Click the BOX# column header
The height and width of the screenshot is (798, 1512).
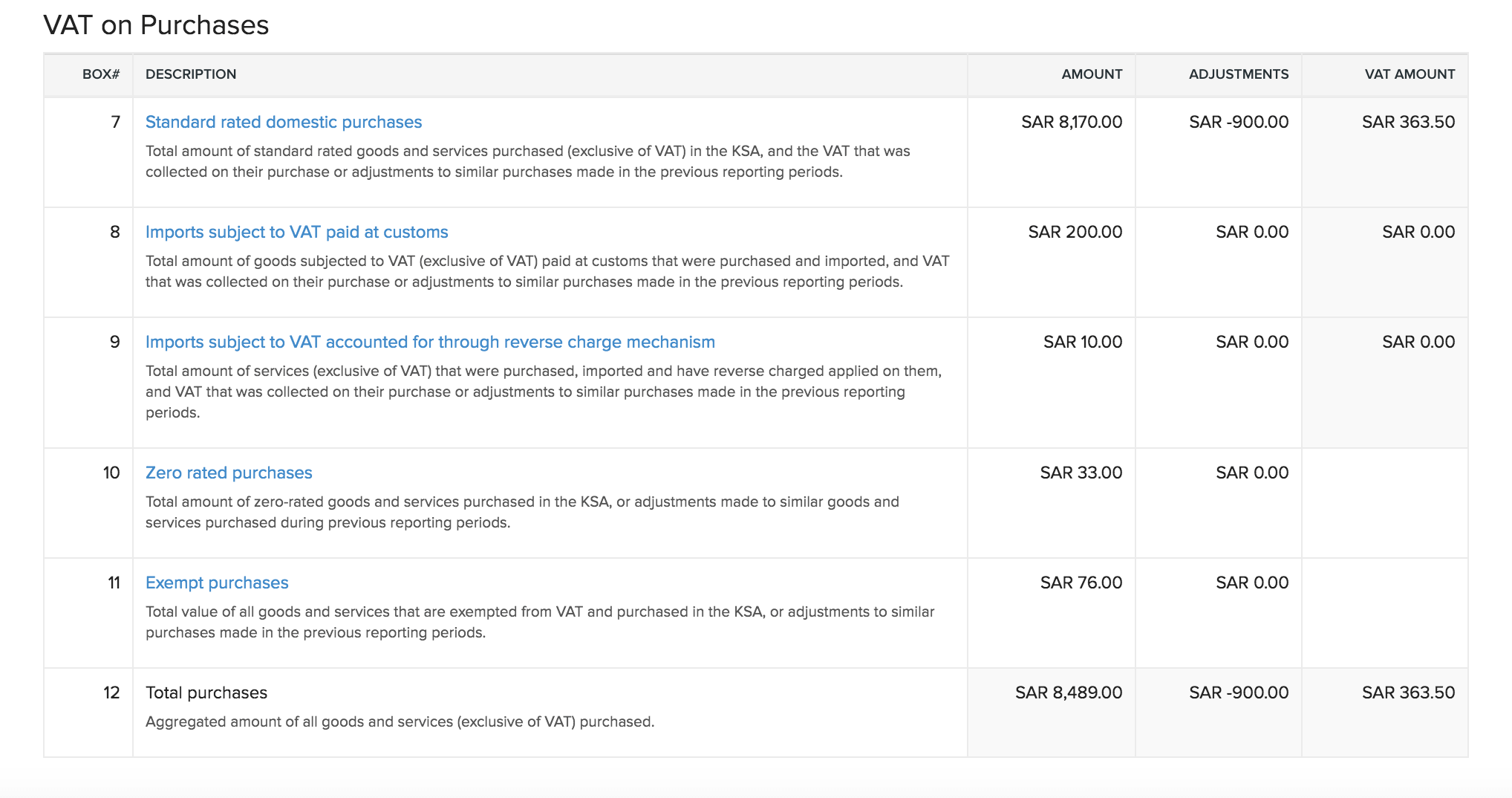pos(101,74)
